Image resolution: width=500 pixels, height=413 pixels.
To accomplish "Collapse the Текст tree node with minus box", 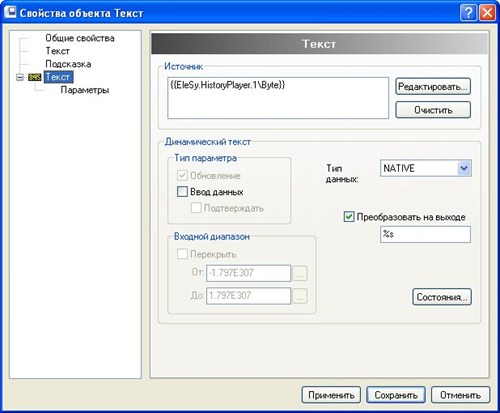I will point(20,77).
